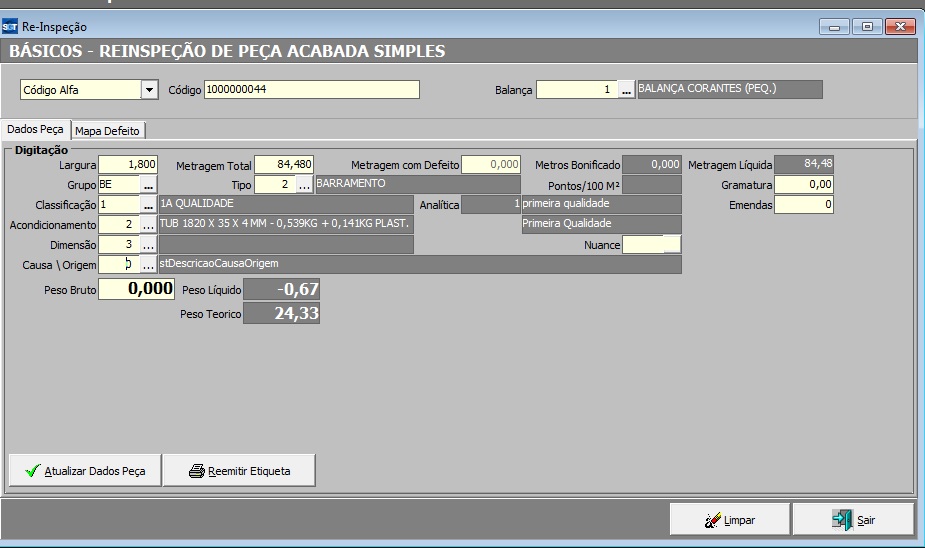The height and width of the screenshot is (548, 925).
Task: Expand the Código Alfa dropdown
Action: click(150, 90)
